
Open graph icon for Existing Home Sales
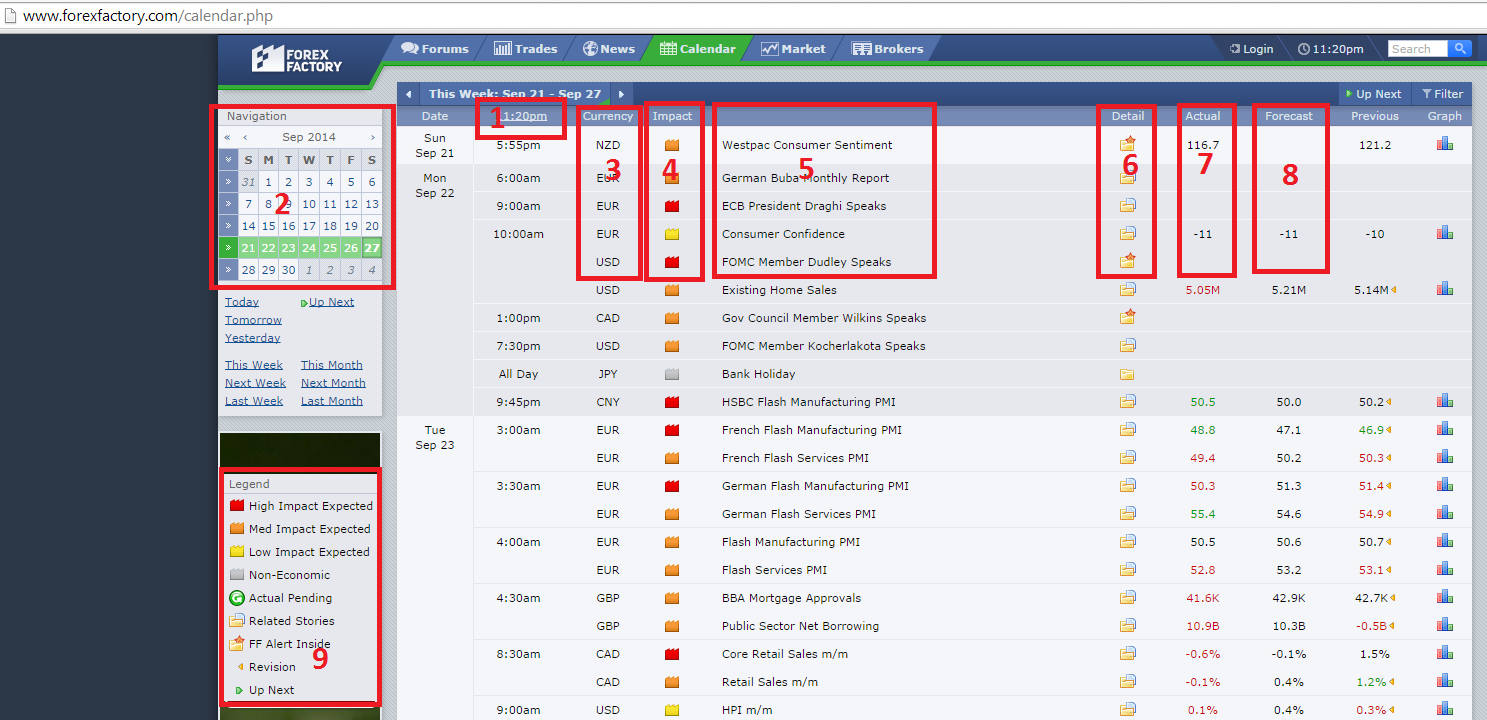pyautogui.click(x=1444, y=289)
